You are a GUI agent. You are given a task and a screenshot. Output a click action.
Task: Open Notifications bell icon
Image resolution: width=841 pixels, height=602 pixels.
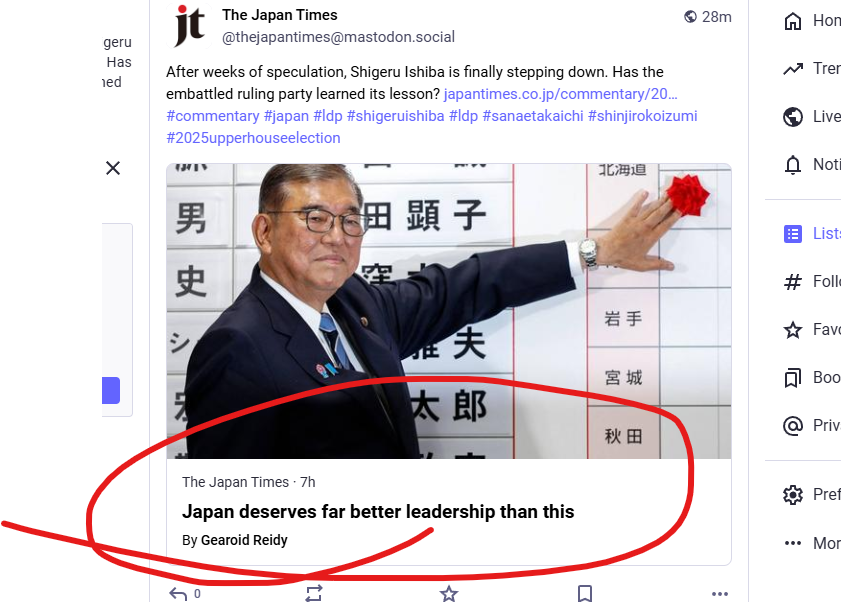click(x=793, y=165)
